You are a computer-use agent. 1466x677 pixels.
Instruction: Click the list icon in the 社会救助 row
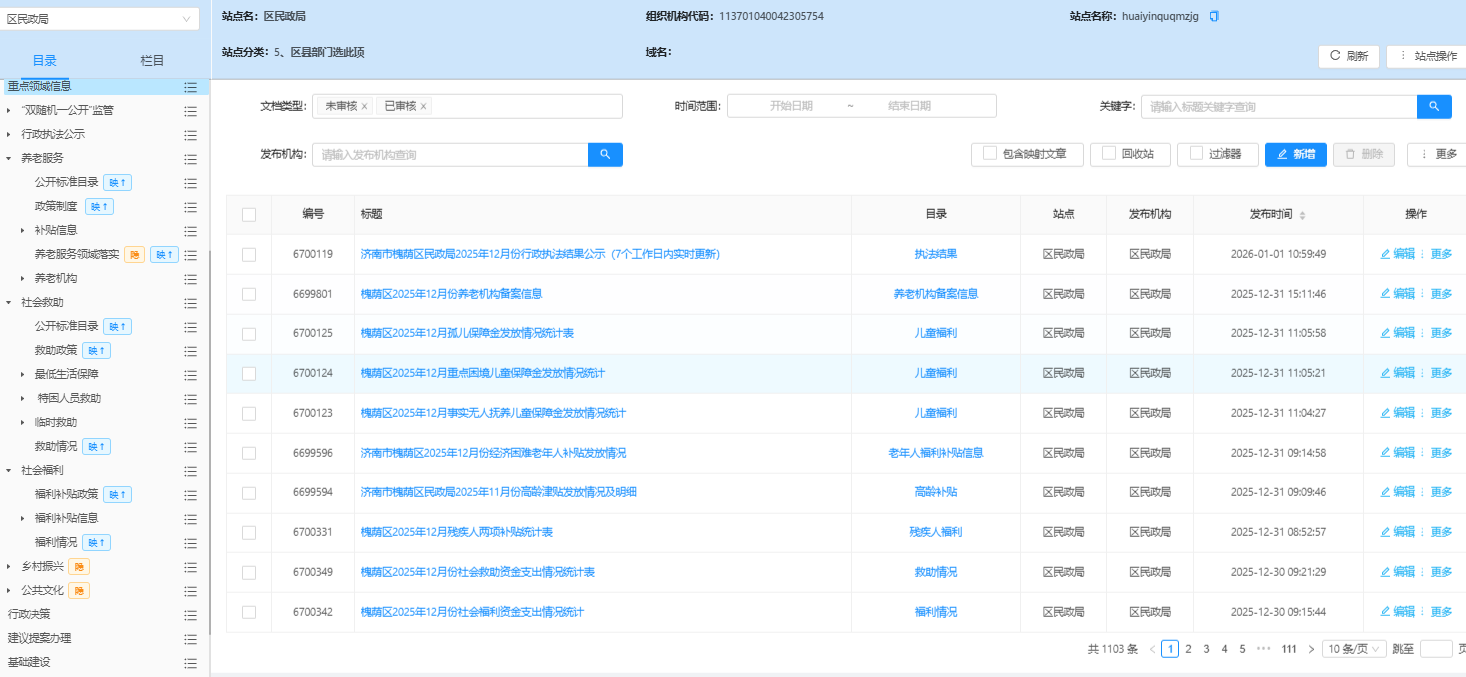tap(190, 303)
